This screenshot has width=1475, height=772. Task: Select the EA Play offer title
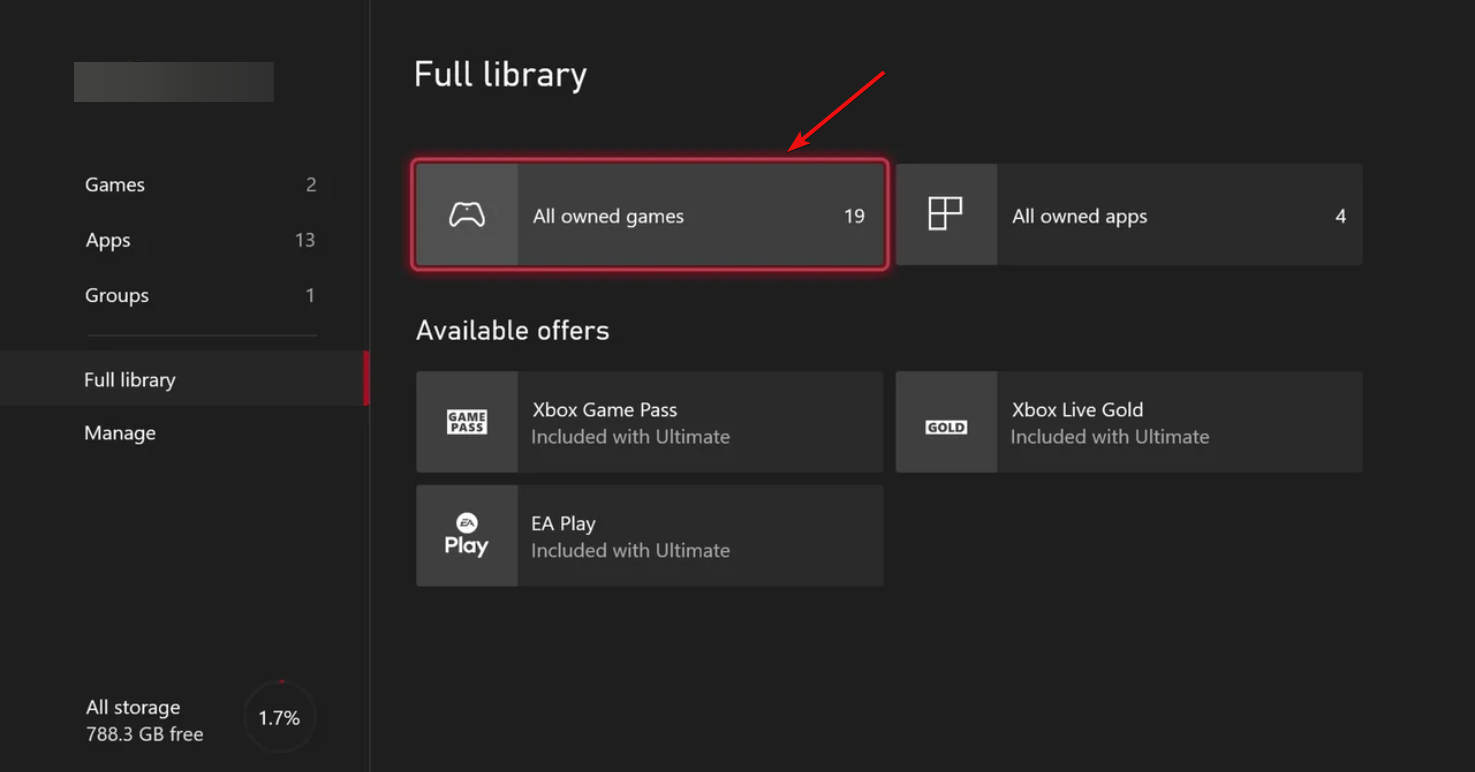(563, 524)
